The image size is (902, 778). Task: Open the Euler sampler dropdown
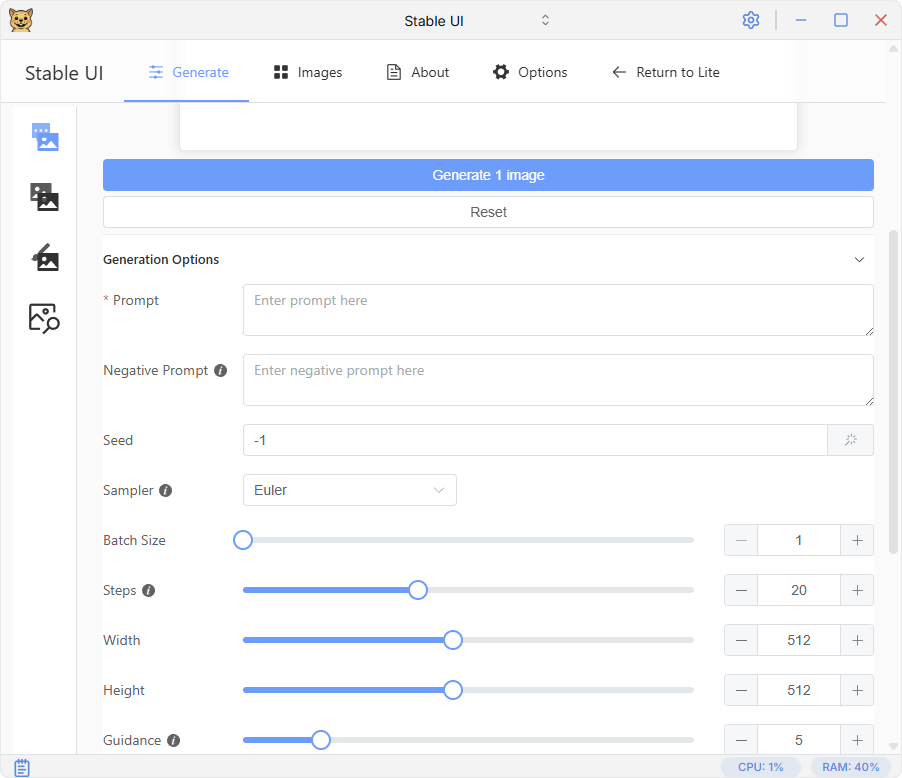pos(349,490)
